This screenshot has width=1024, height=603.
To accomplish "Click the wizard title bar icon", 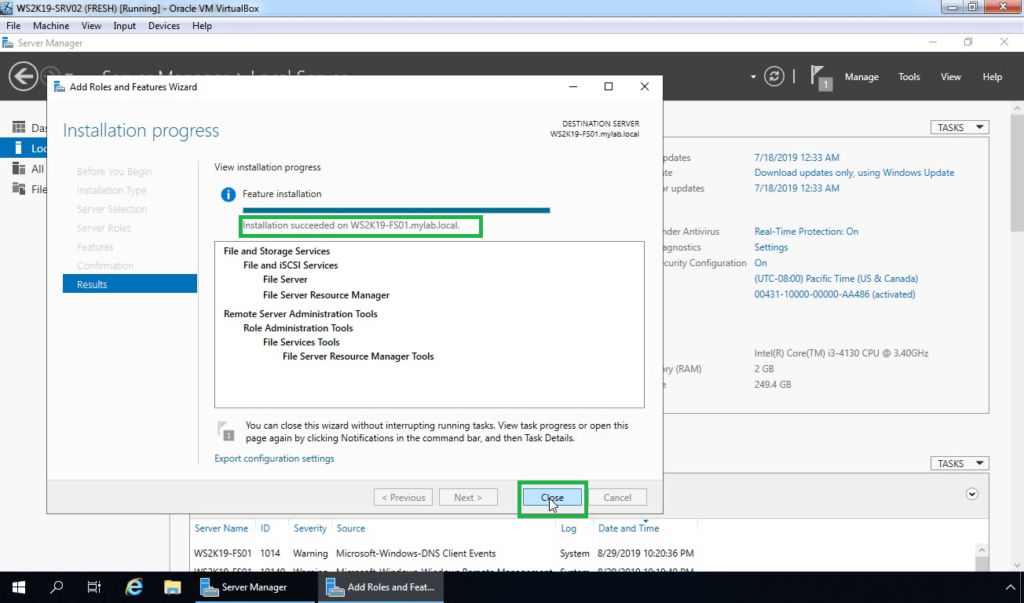I will 59,87.
